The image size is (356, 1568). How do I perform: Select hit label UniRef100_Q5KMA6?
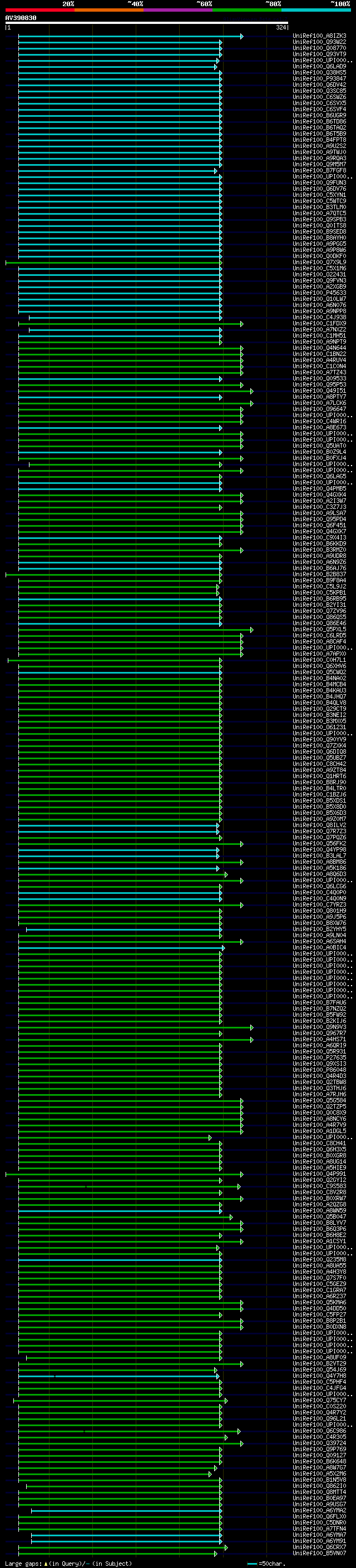(x=319, y=1303)
